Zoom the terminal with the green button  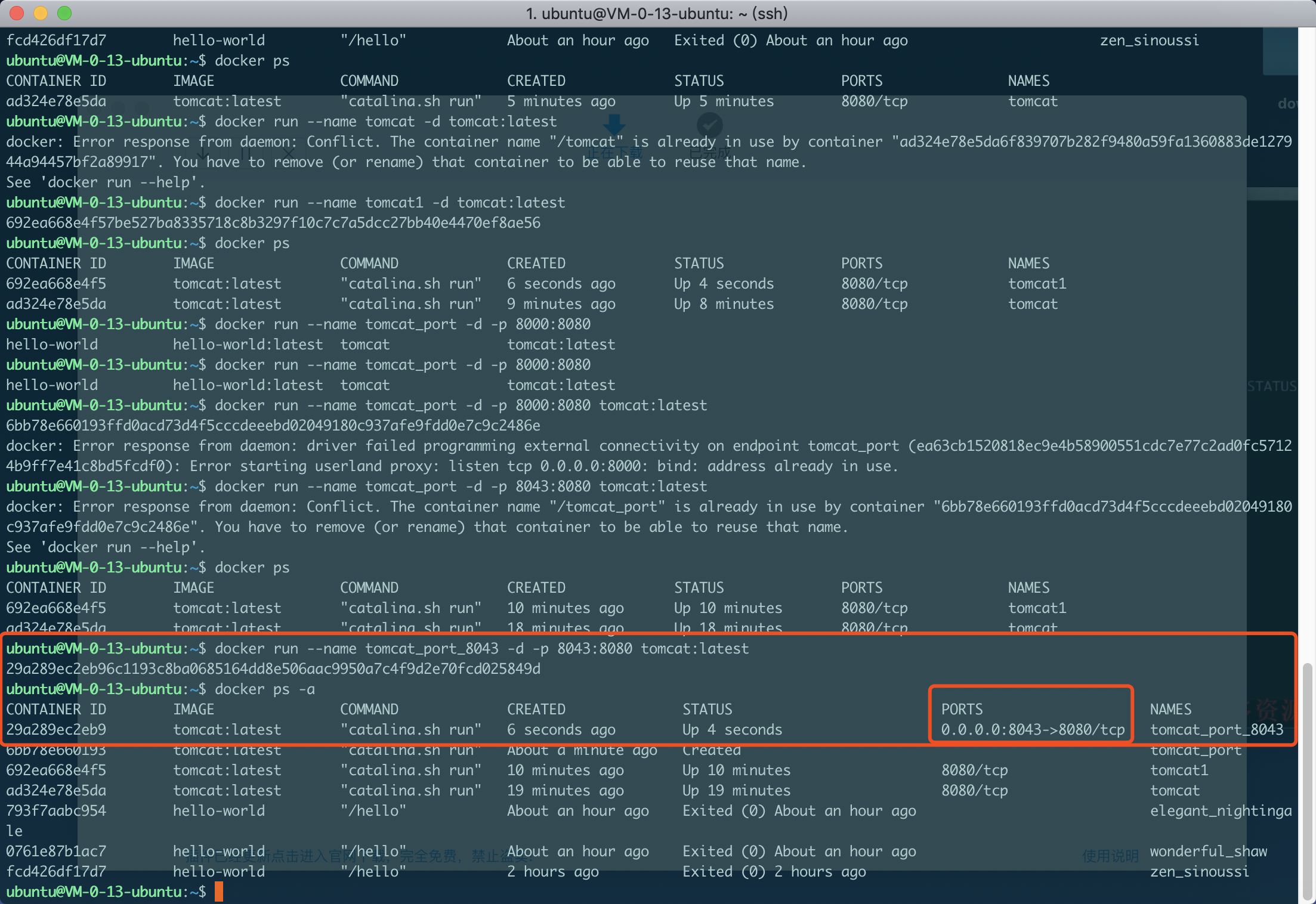click(64, 13)
